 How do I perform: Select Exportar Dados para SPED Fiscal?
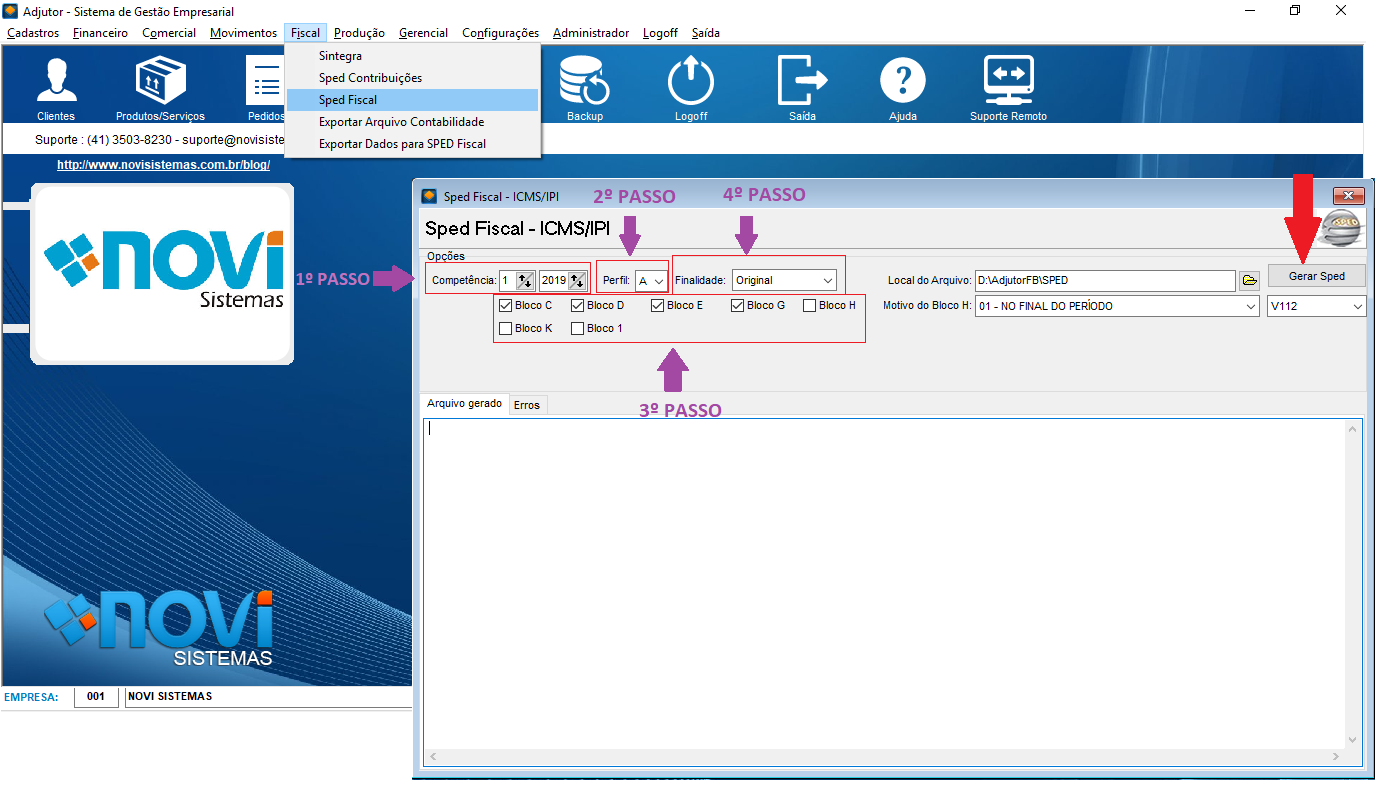click(x=412, y=144)
